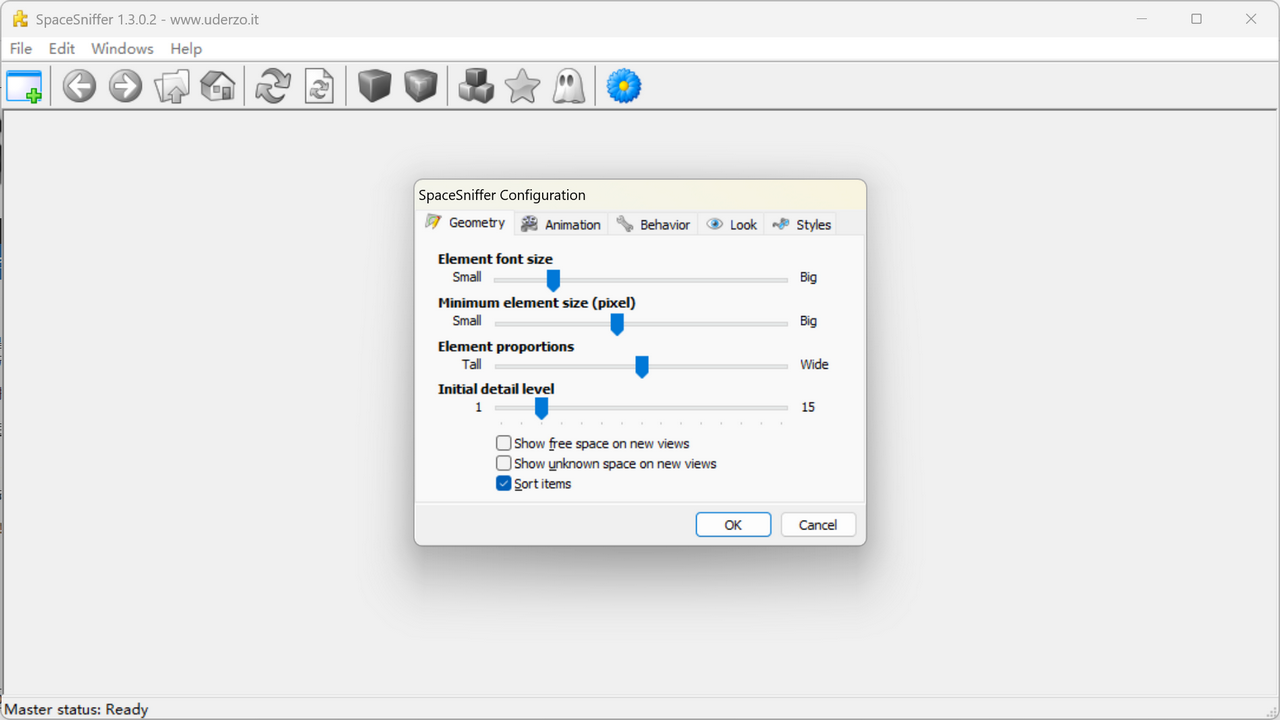Open the File menu
This screenshot has height=720, width=1280.
[20, 48]
